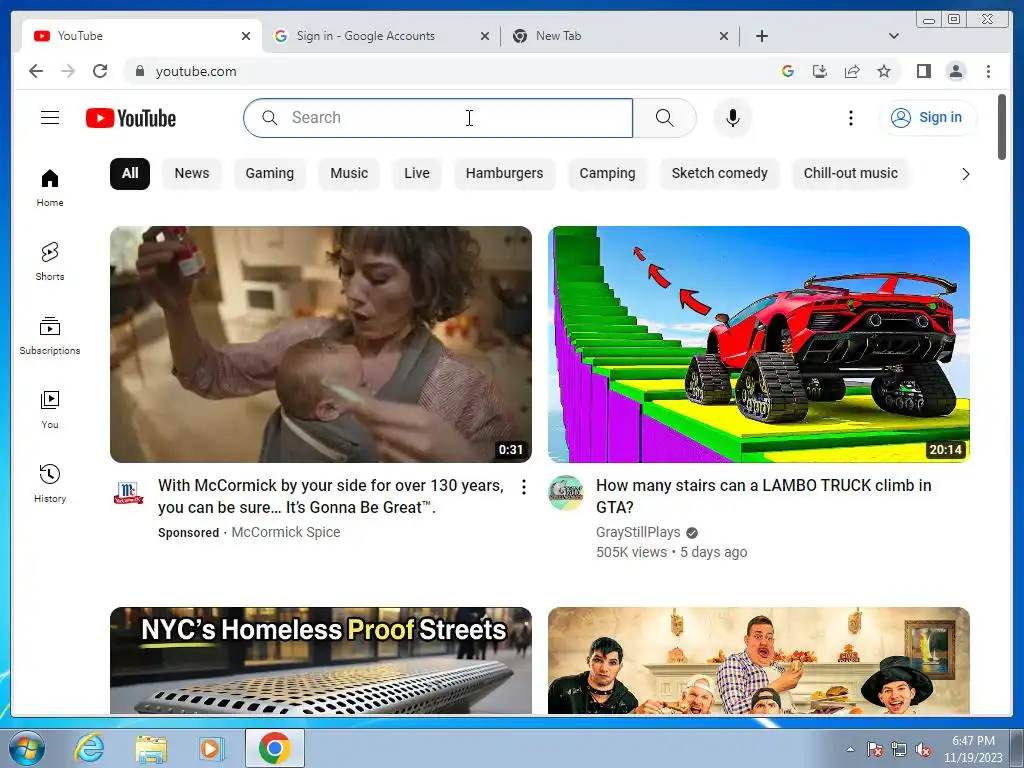Click the network tray icon
This screenshot has height=768, width=1024.
click(x=899, y=750)
